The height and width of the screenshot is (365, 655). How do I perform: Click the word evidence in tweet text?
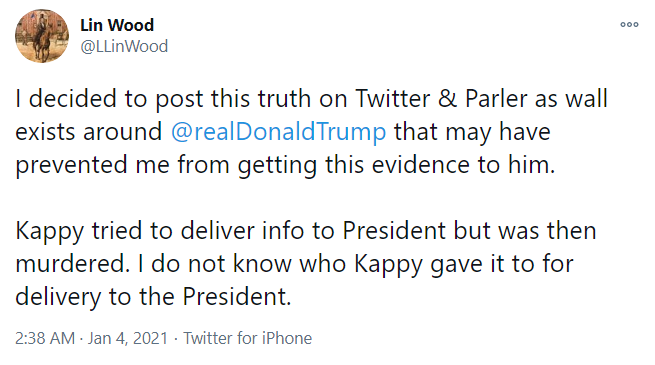[x=421, y=165]
